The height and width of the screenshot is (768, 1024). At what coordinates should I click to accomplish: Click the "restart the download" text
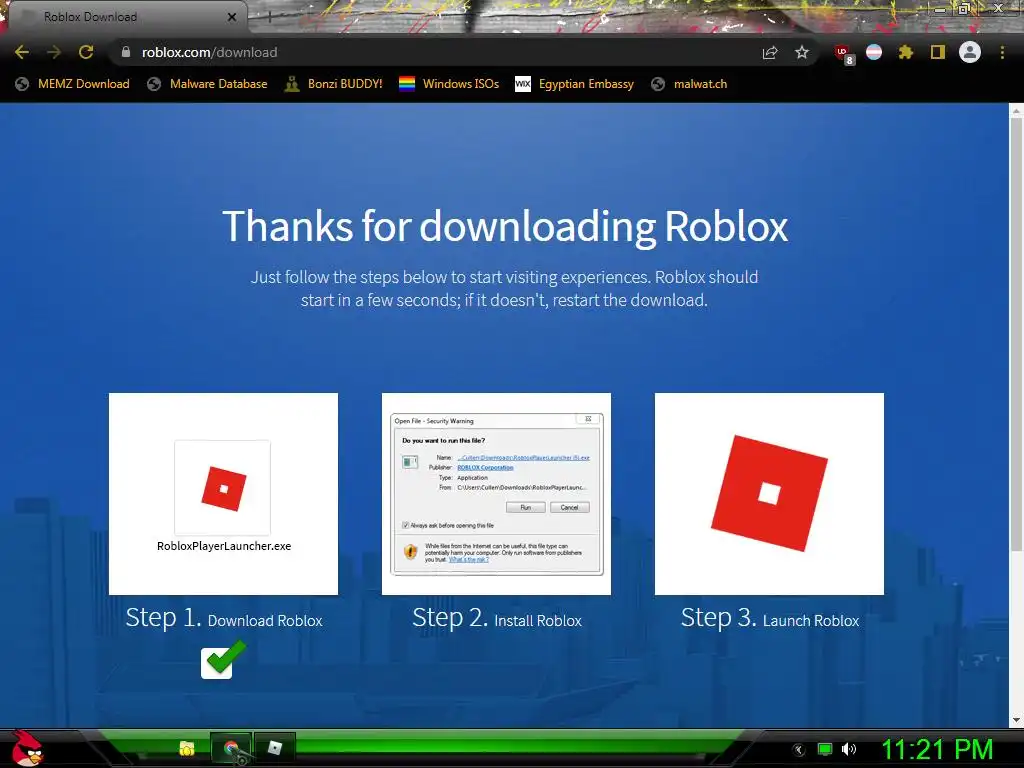point(629,300)
